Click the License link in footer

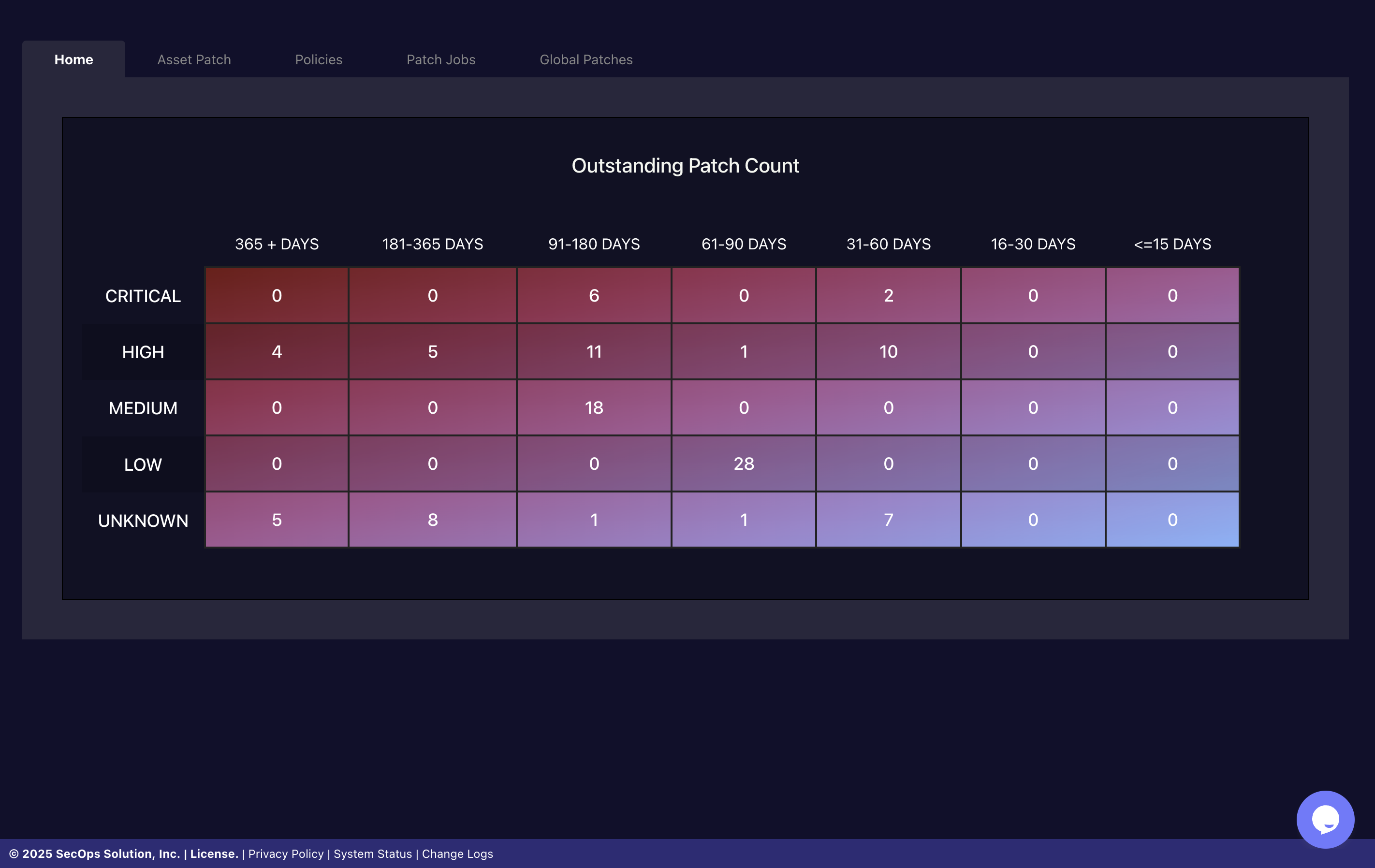coord(214,854)
